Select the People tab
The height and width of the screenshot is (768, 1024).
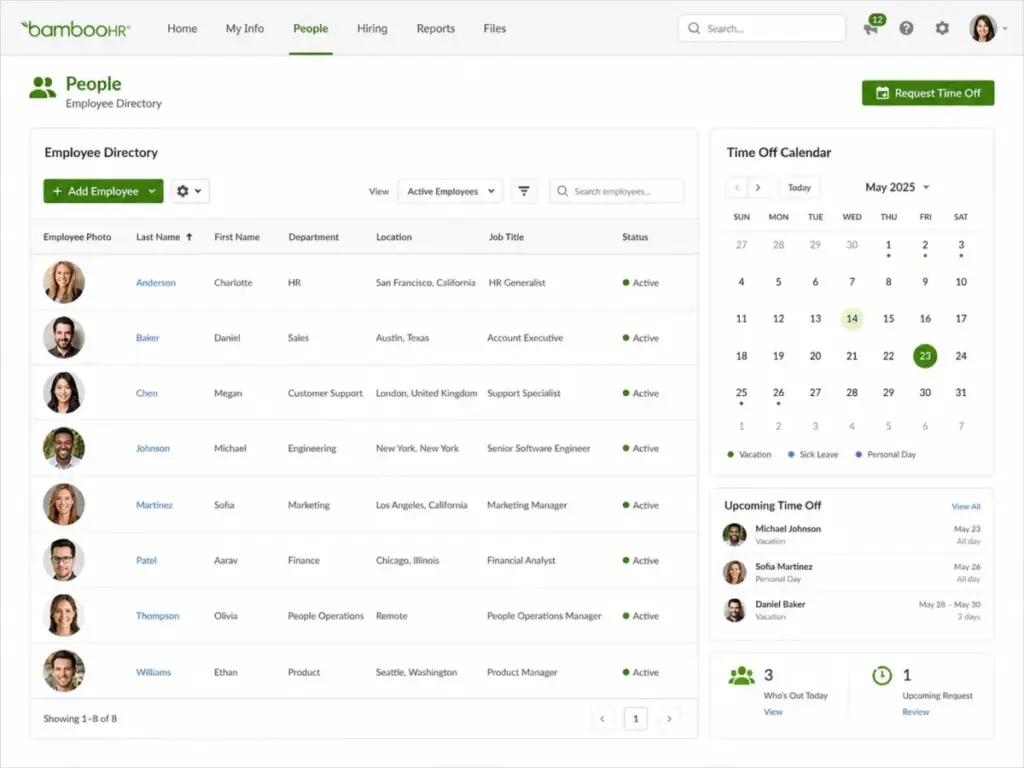coord(311,29)
